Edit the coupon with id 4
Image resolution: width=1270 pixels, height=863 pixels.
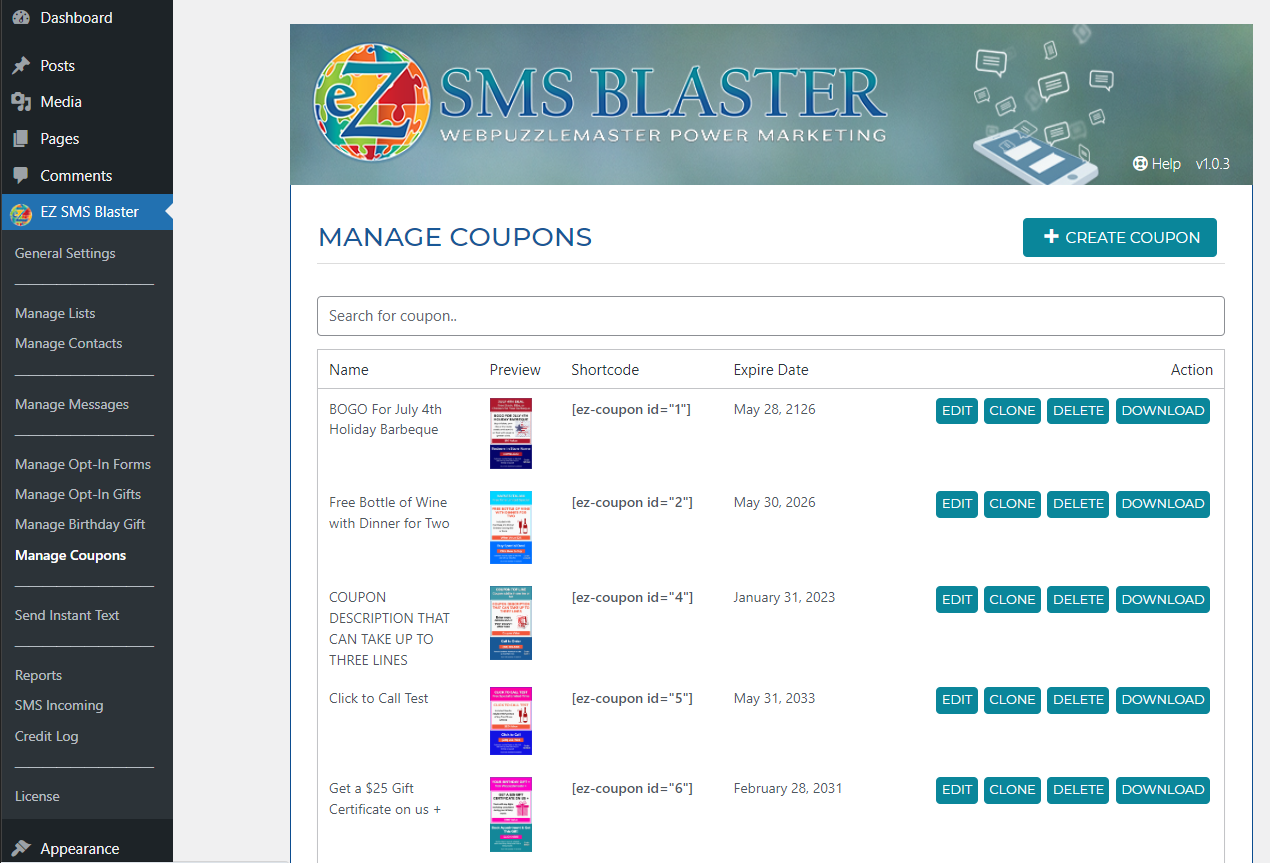point(957,600)
